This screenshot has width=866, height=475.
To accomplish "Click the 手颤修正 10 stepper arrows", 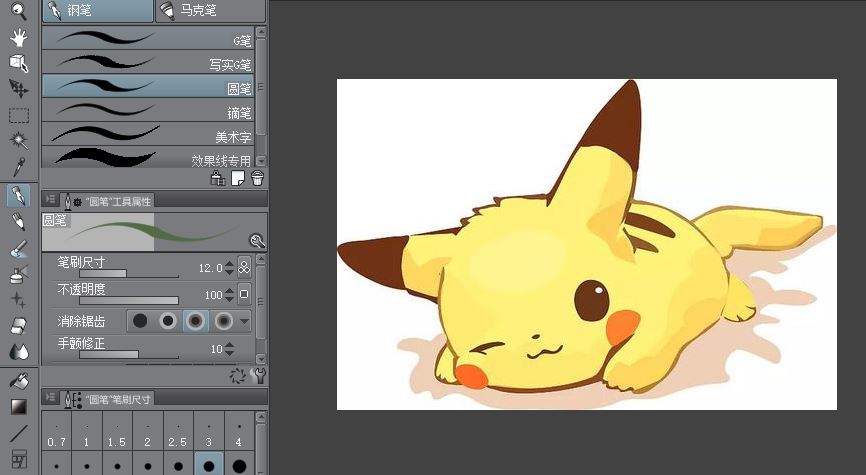I will [x=229, y=349].
